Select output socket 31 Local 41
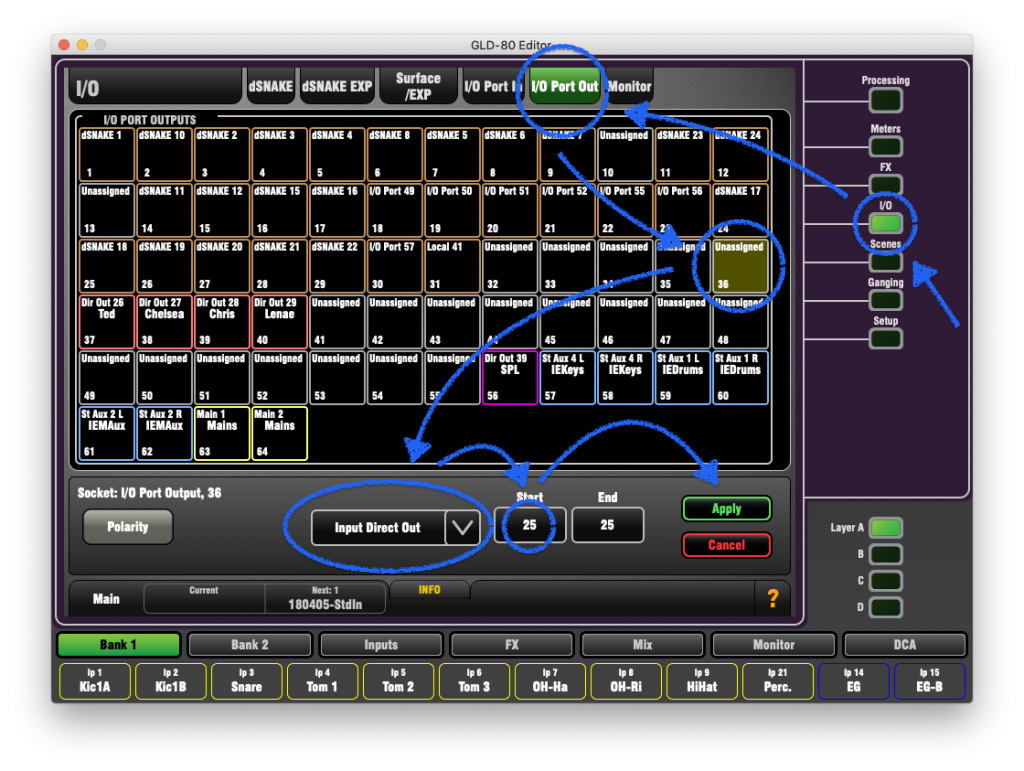This screenshot has height=771, width=1024. (x=452, y=266)
